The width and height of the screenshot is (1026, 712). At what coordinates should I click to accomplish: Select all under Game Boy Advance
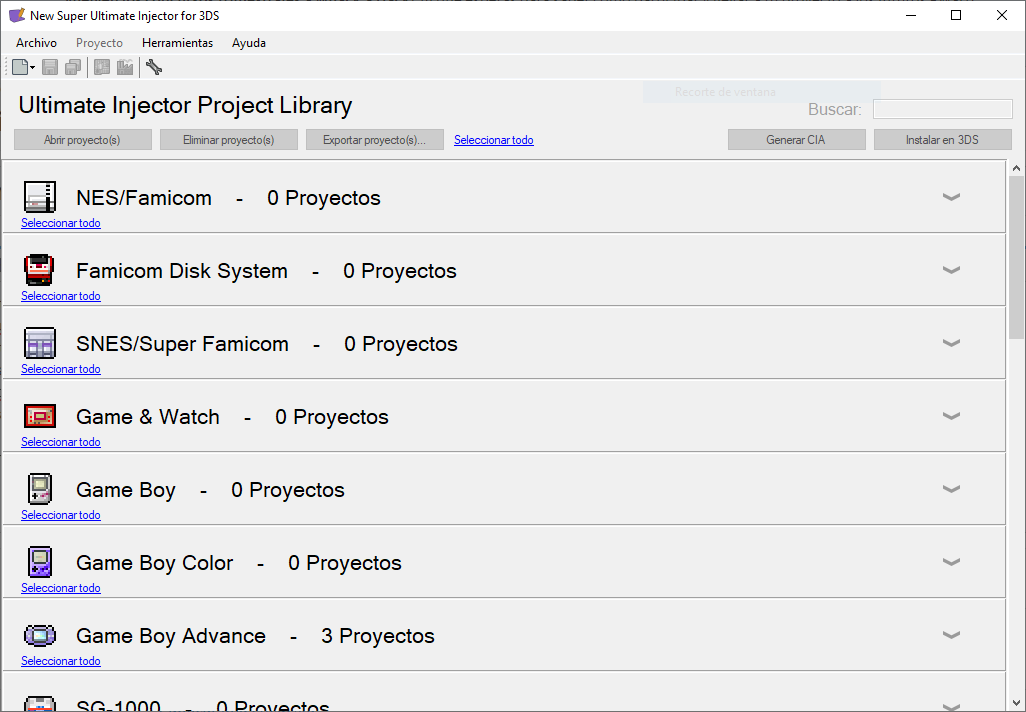pos(61,661)
